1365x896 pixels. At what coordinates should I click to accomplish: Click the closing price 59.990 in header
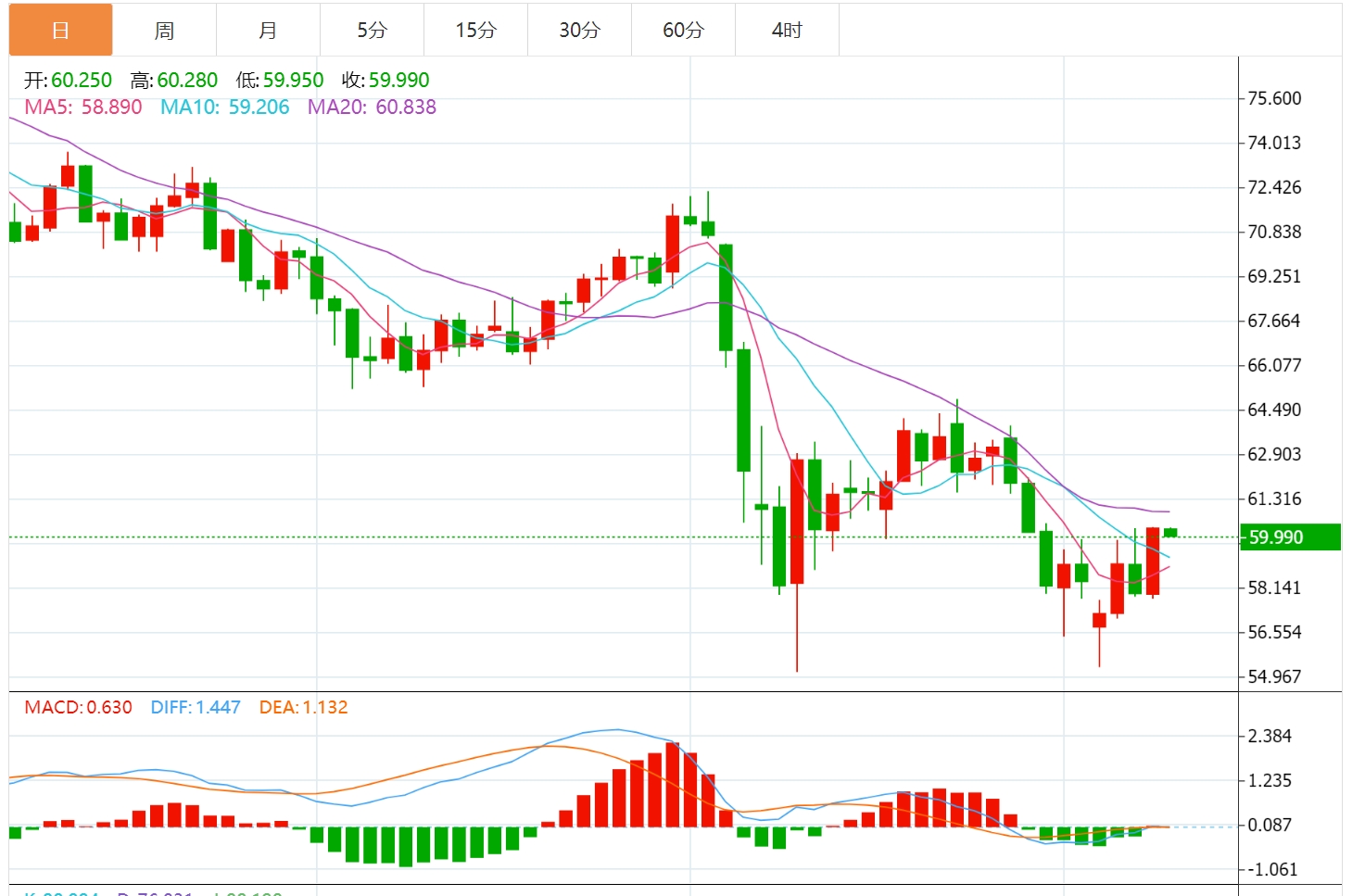coord(399,81)
